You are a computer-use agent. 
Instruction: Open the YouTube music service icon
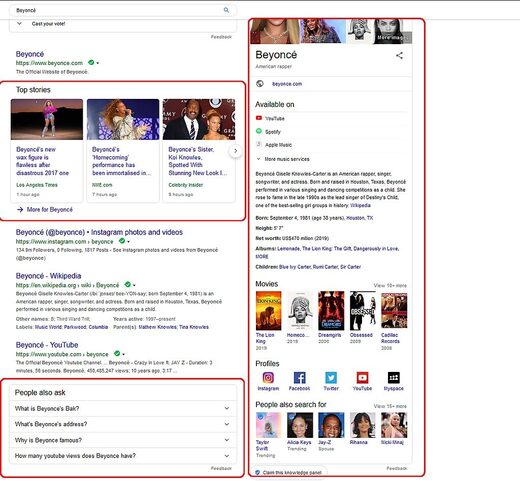pyautogui.click(x=259, y=118)
